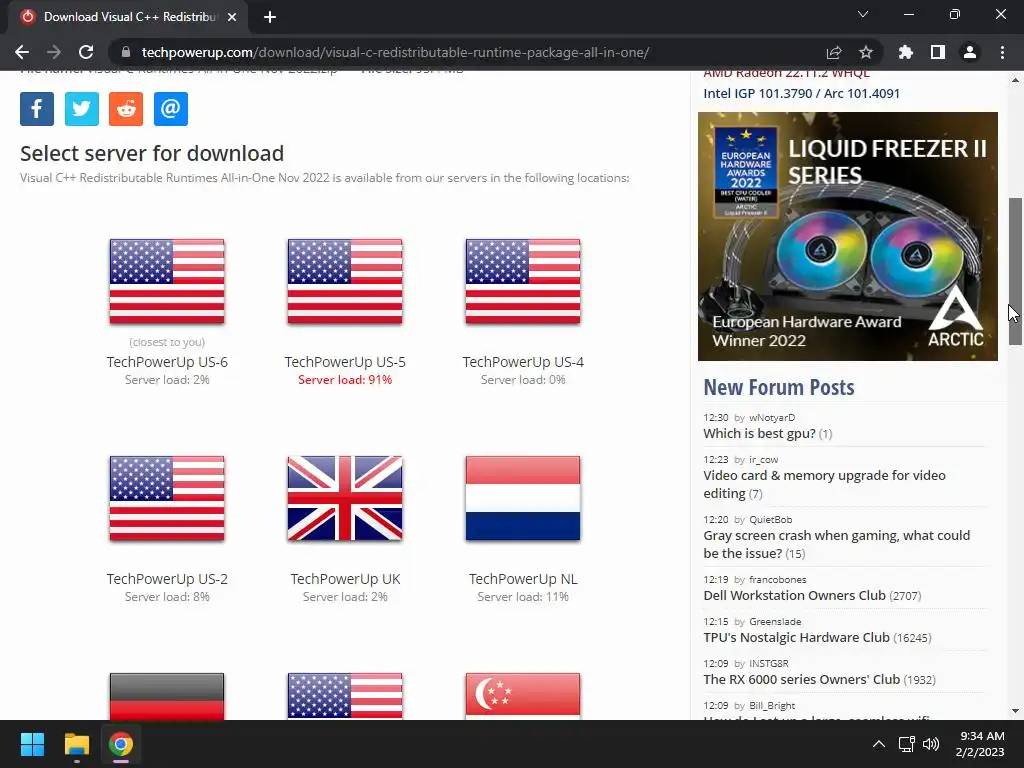Reload the page with refresh icon
Viewport: 1024px width, 768px height.
pos(86,52)
